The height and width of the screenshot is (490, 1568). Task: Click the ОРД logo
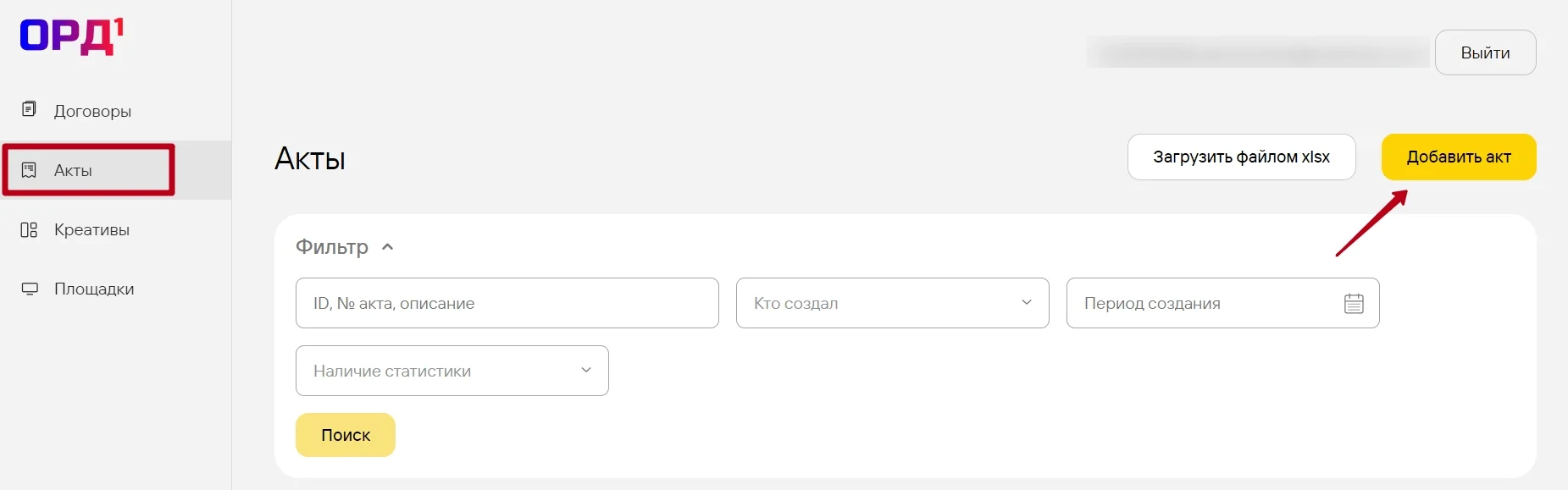click(71, 37)
